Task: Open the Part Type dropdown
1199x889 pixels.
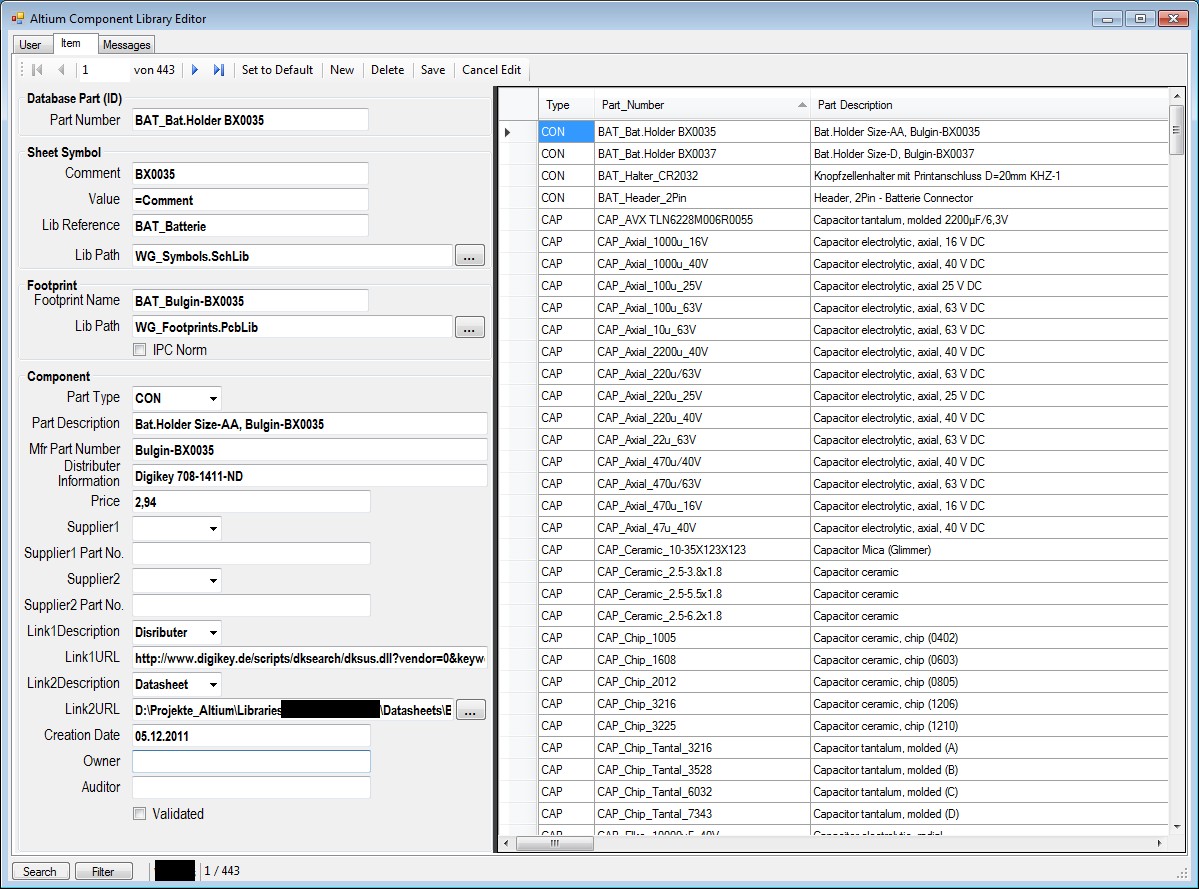Action: pyautogui.click(x=213, y=398)
